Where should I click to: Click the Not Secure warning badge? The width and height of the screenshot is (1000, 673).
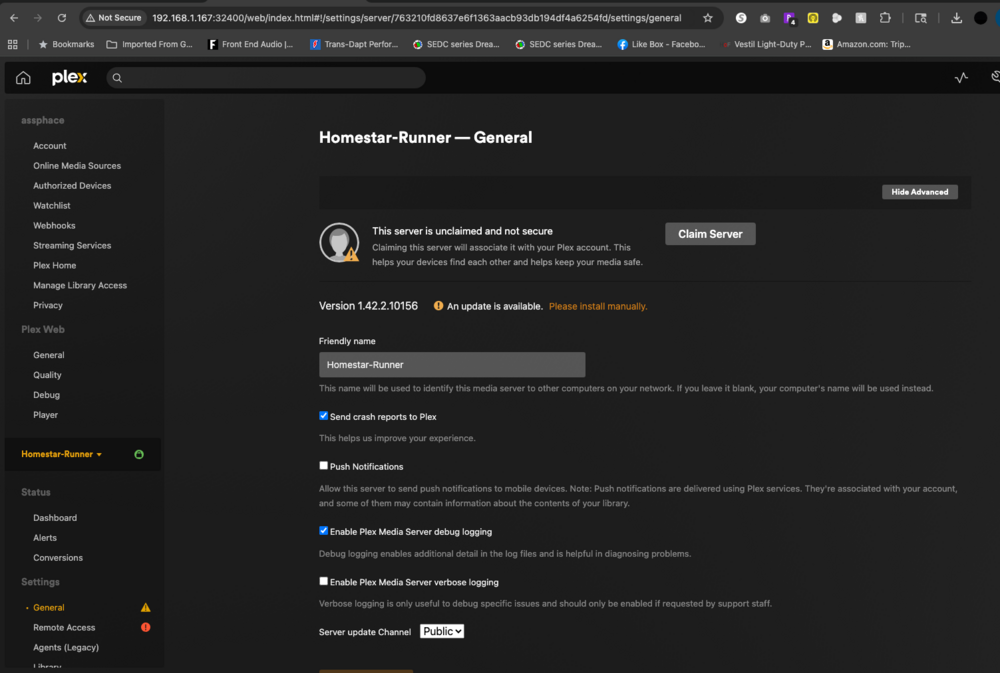coord(114,18)
